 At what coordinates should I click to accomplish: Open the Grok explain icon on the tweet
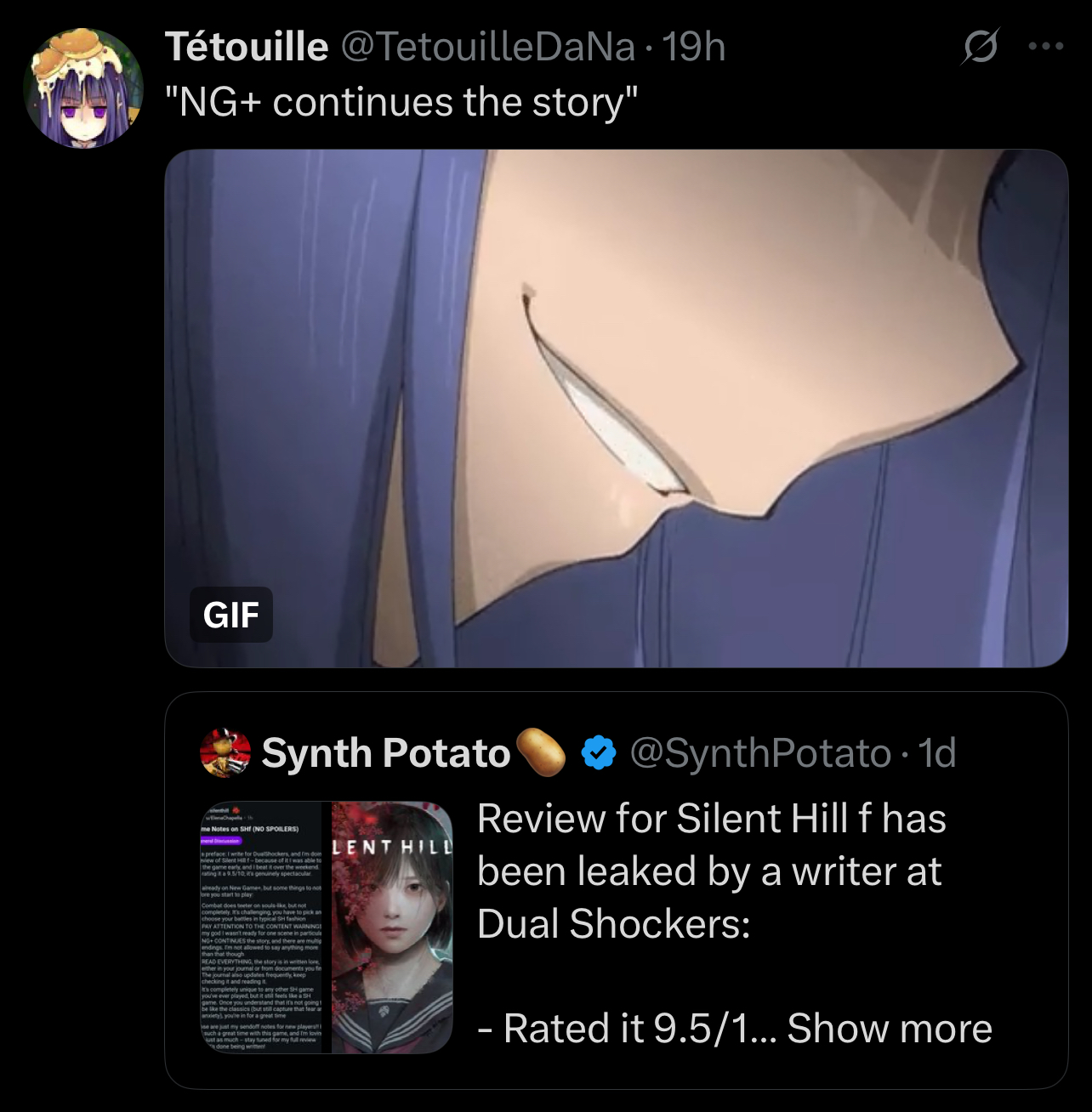pyautogui.click(x=980, y=46)
